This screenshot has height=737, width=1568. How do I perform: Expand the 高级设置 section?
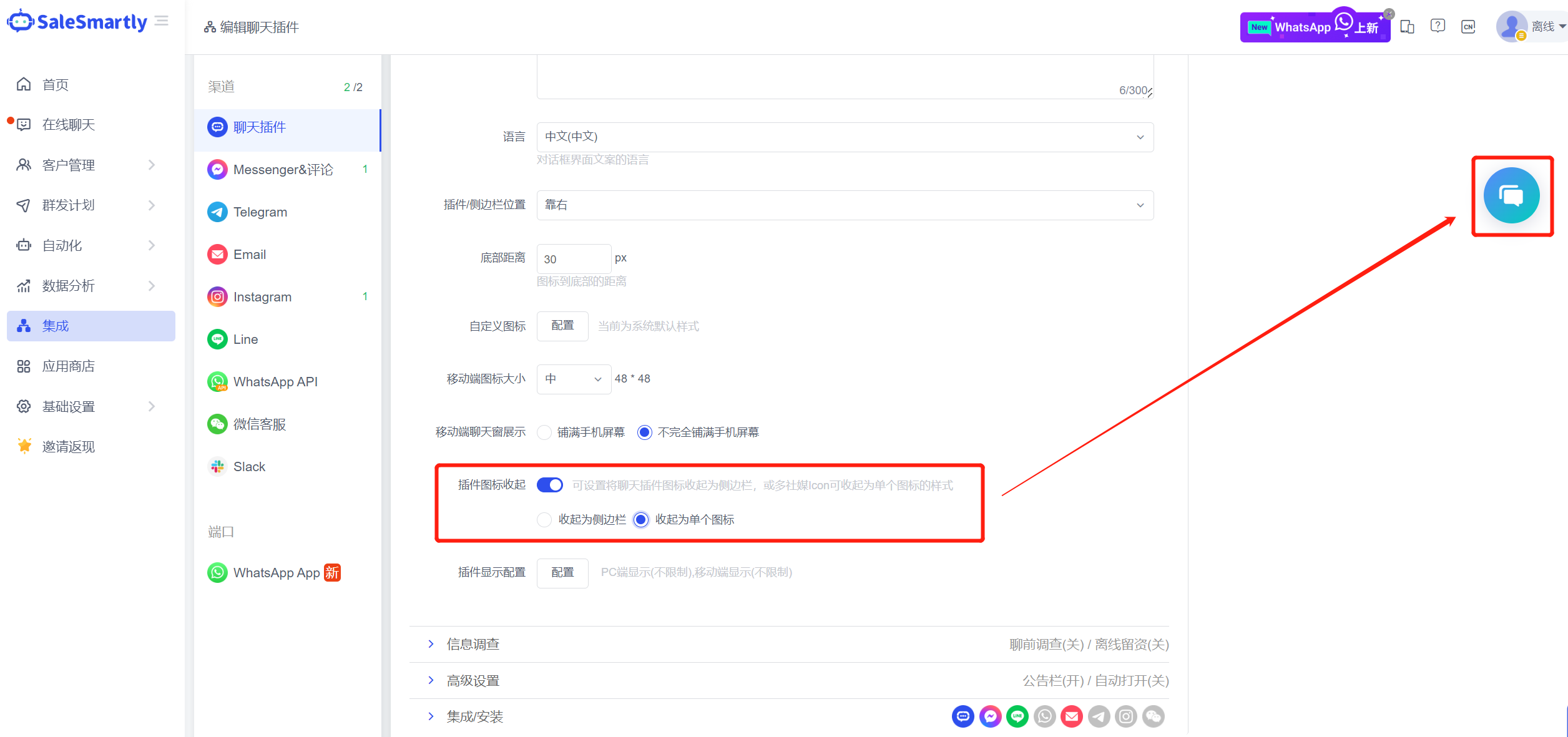click(x=473, y=681)
